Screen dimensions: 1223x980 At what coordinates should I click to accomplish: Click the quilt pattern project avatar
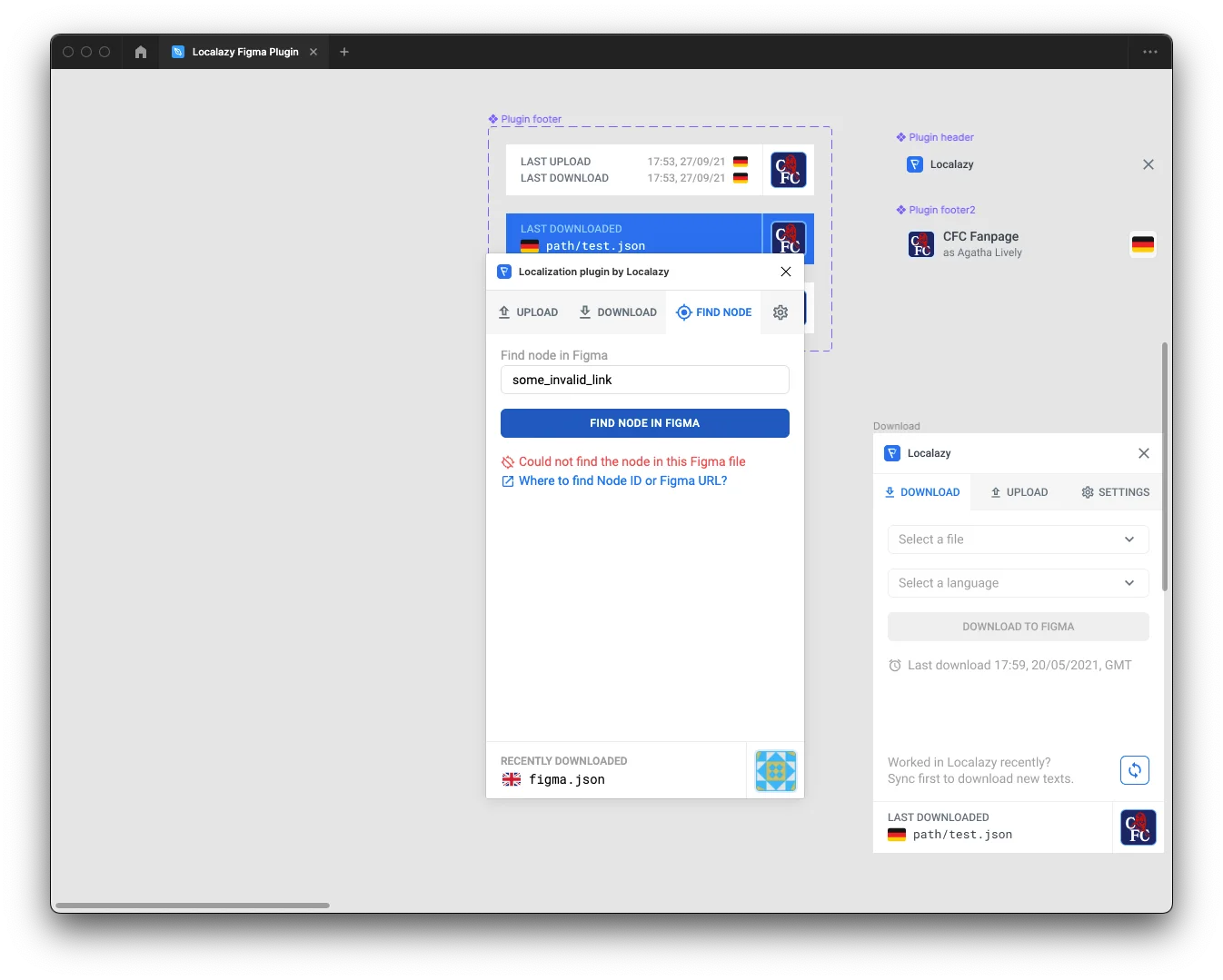pyautogui.click(x=775, y=771)
